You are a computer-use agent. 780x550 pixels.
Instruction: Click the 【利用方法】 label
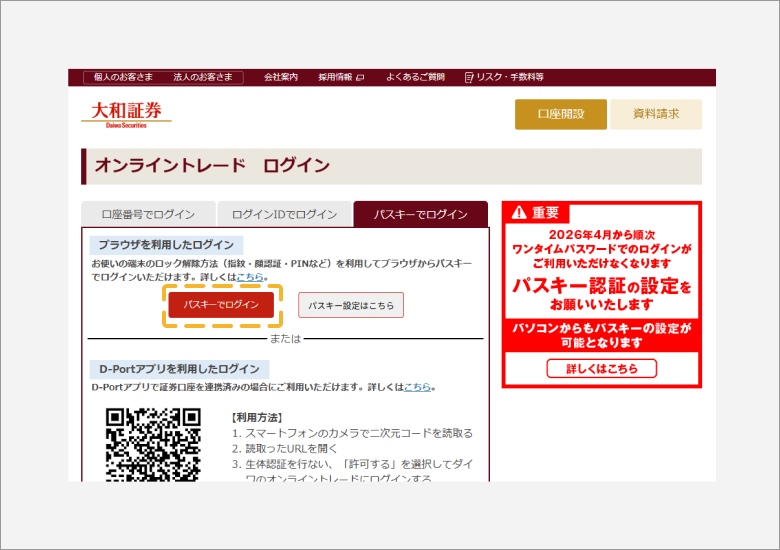[257, 418]
